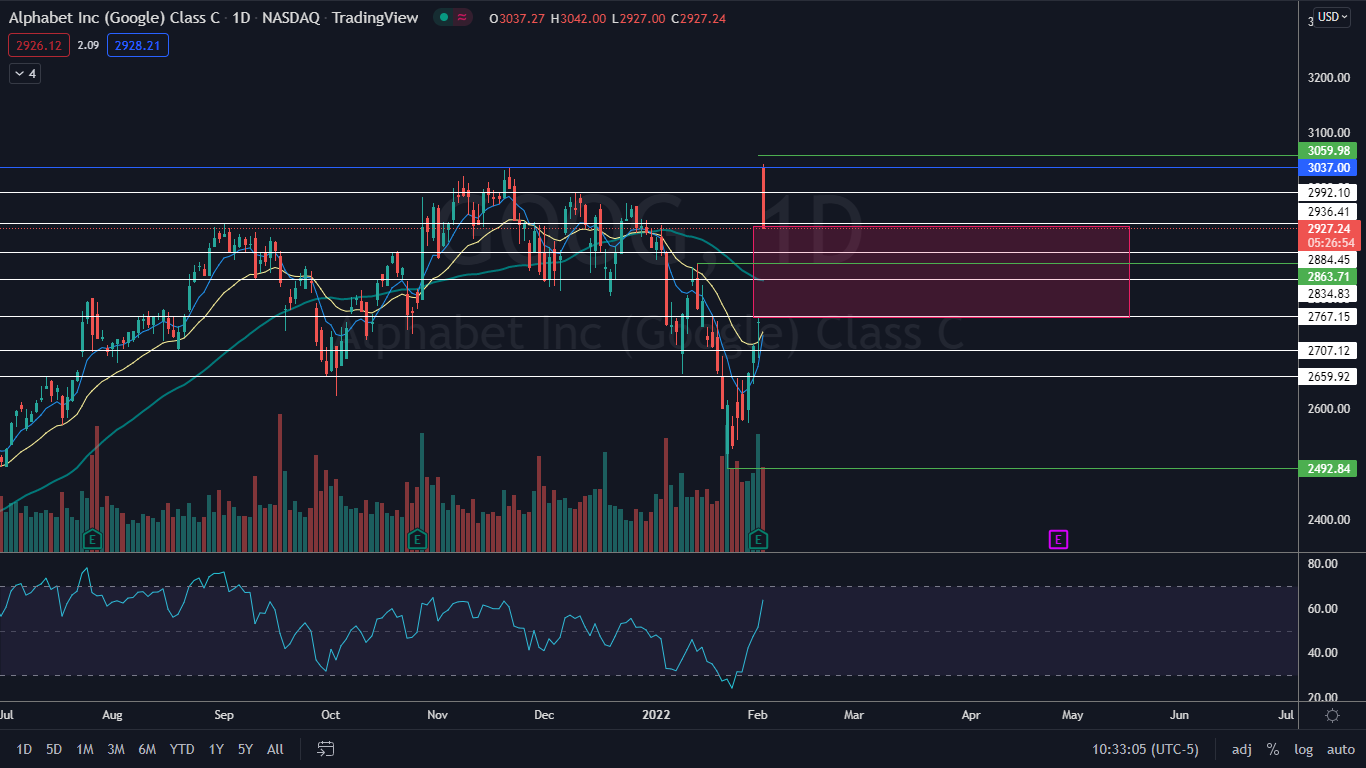Toggle percent scale mode
This screenshot has width=1366, height=768.
(x=1273, y=749)
